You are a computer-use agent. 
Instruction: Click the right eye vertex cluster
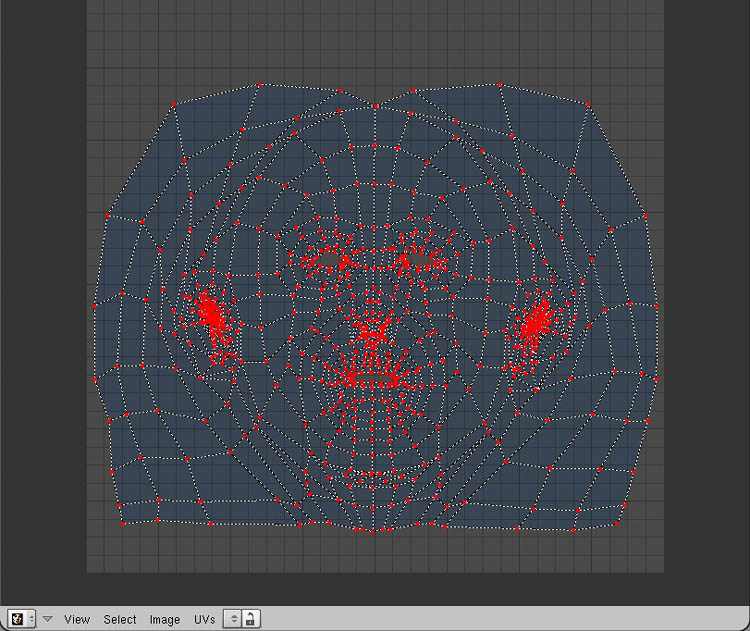point(413,260)
